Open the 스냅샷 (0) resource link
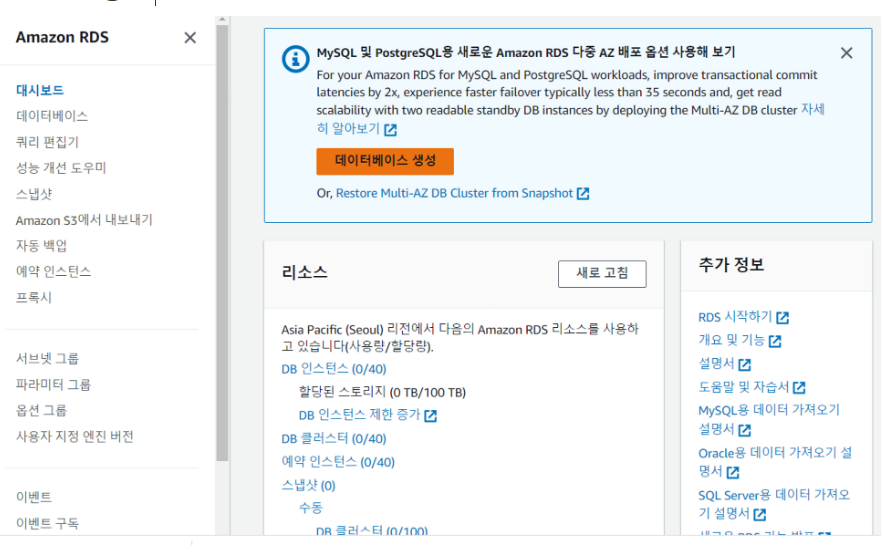Image resolution: width=883 pixels, height=552 pixels. point(309,486)
